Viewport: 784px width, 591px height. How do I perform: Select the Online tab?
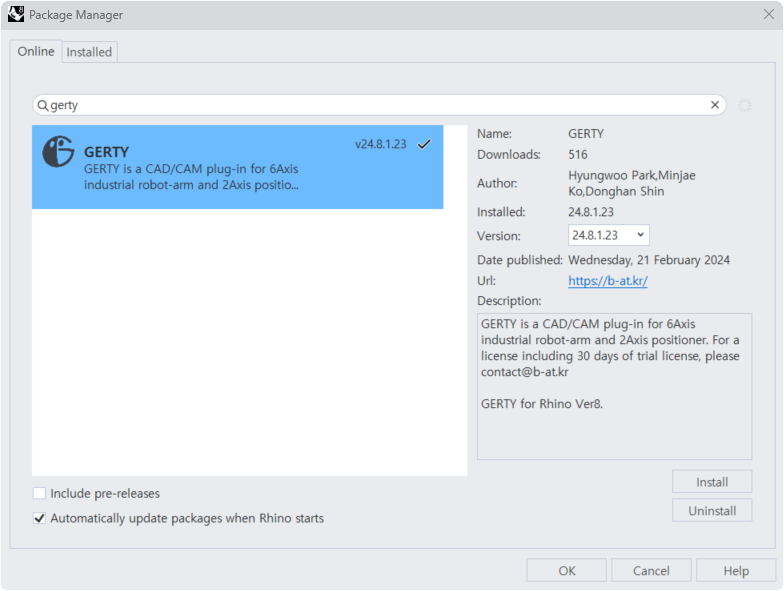pyautogui.click(x=36, y=52)
